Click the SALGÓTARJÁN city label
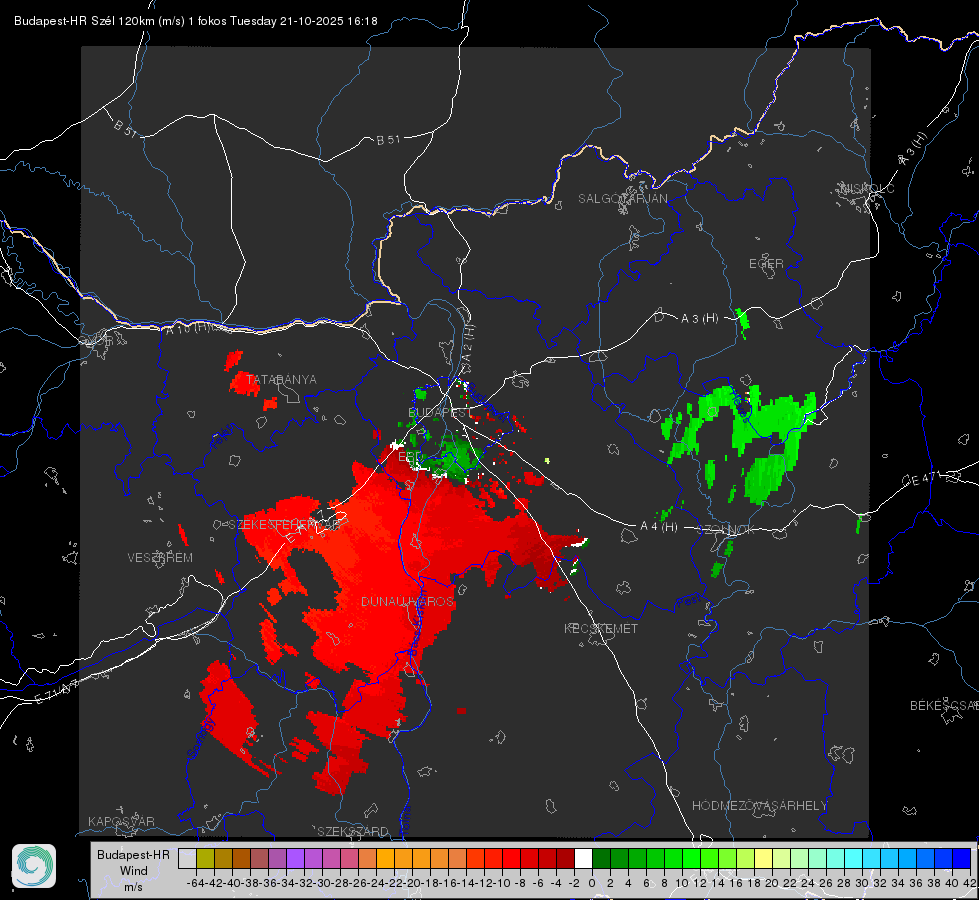 click(x=622, y=199)
